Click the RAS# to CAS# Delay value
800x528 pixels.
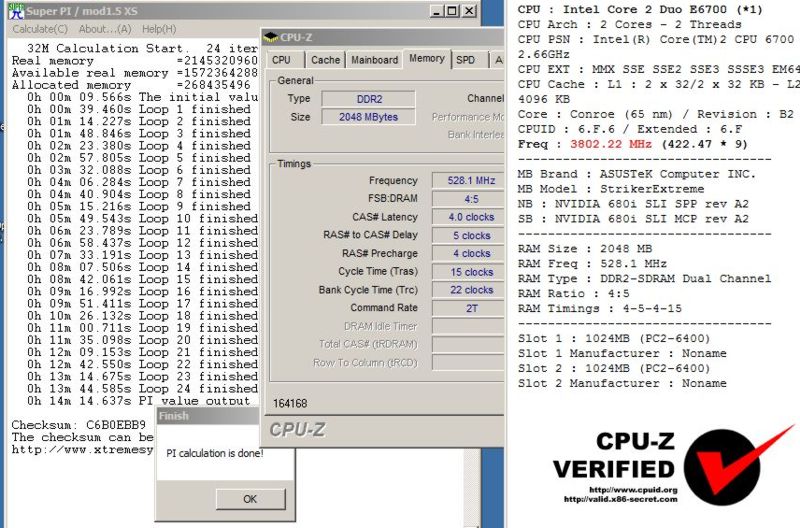coord(468,235)
